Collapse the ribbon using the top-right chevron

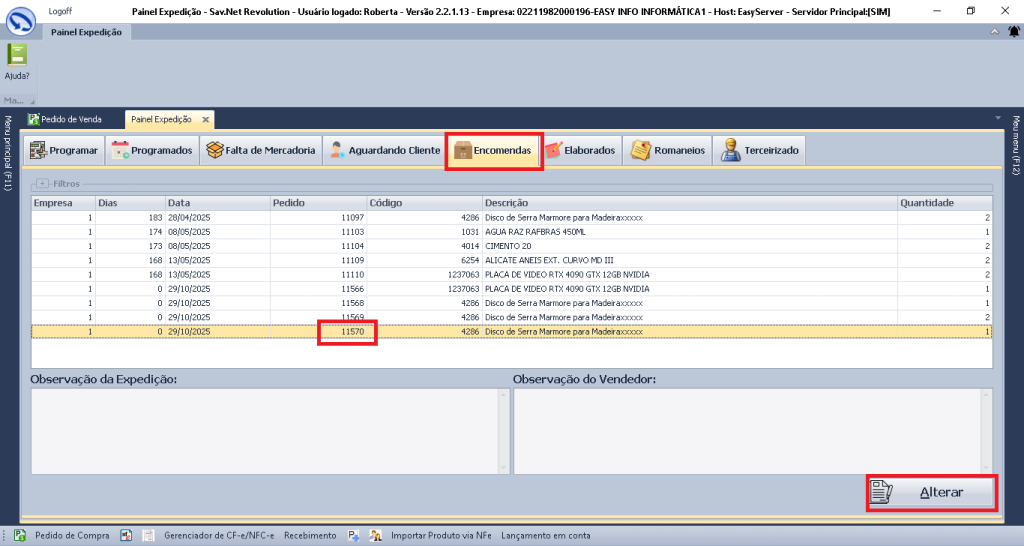click(994, 32)
